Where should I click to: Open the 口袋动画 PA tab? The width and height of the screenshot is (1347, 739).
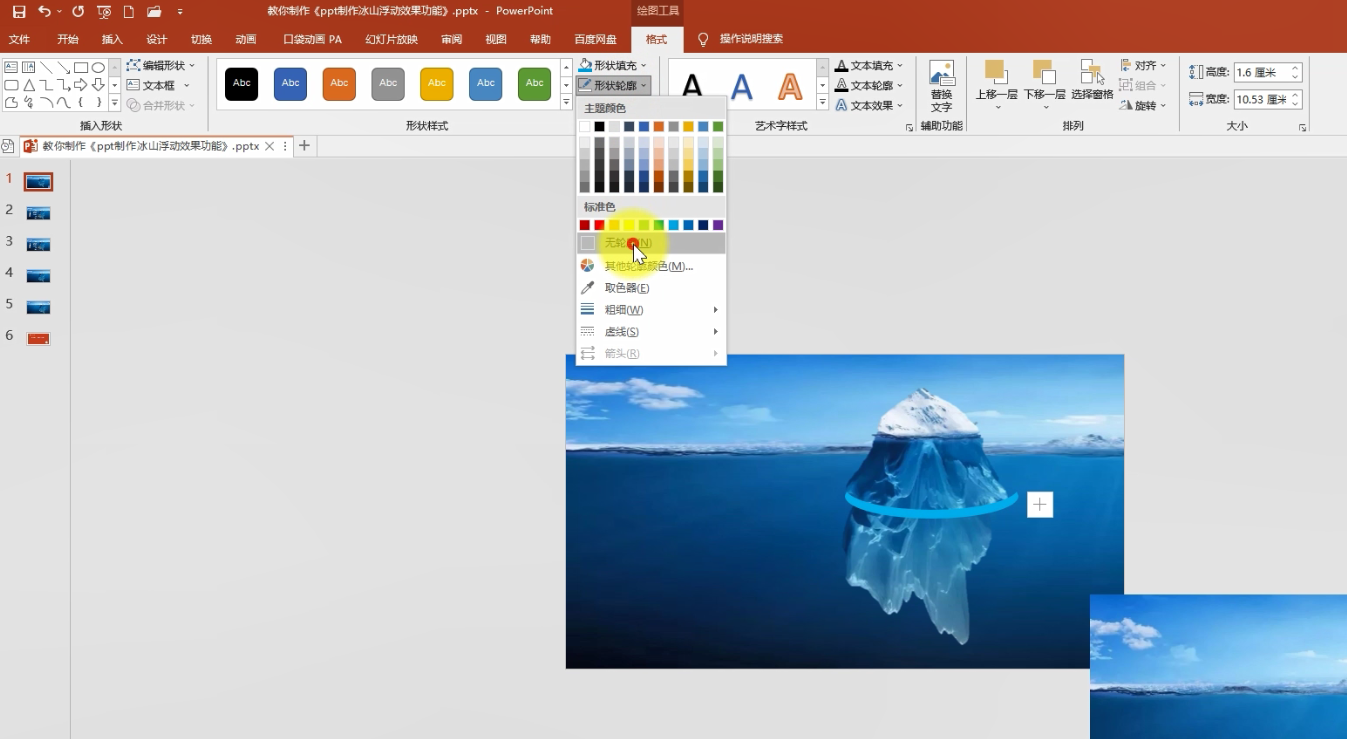pyautogui.click(x=313, y=39)
